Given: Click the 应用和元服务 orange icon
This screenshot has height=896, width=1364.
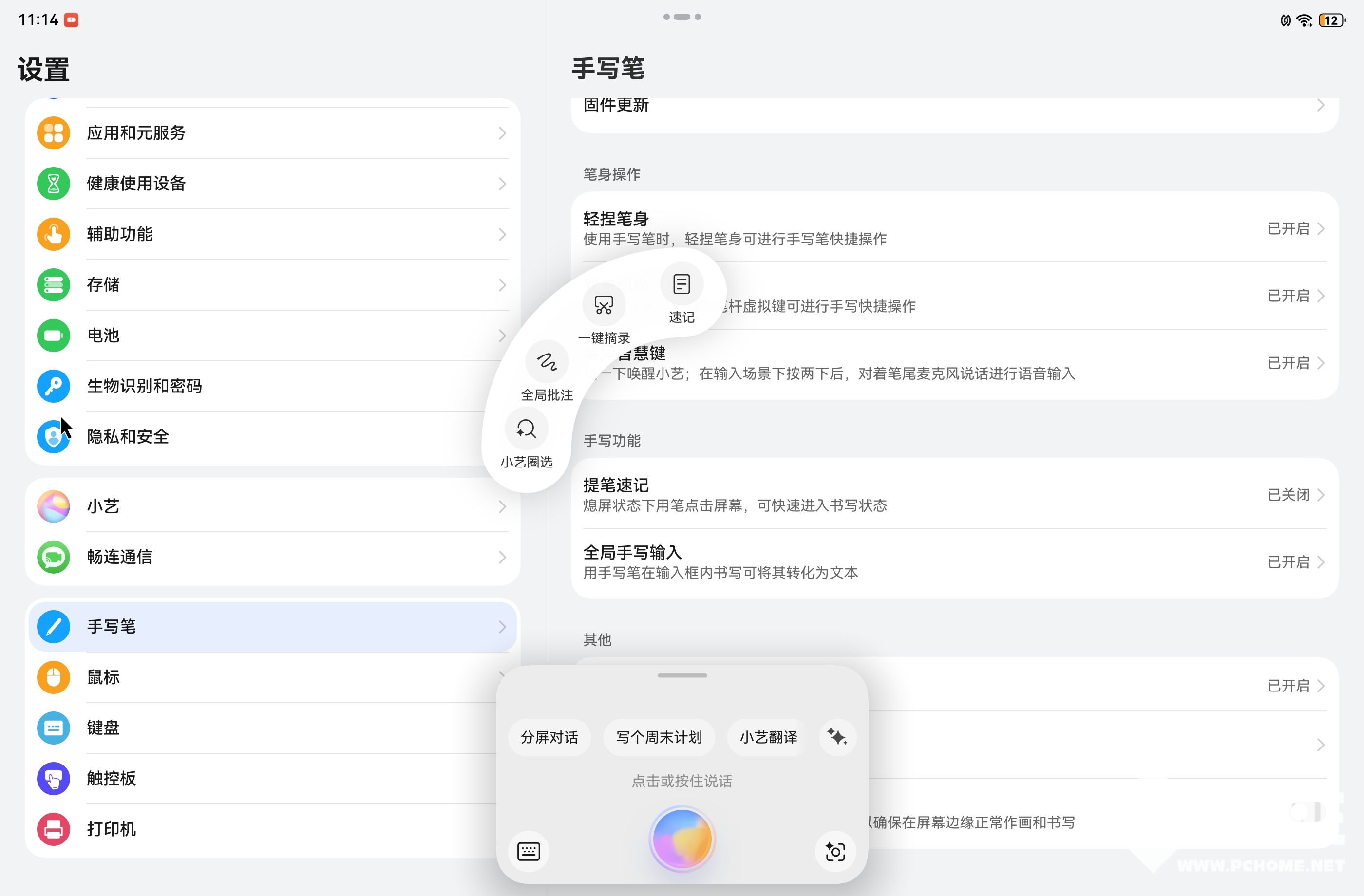Looking at the screenshot, I should [x=53, y=133].
